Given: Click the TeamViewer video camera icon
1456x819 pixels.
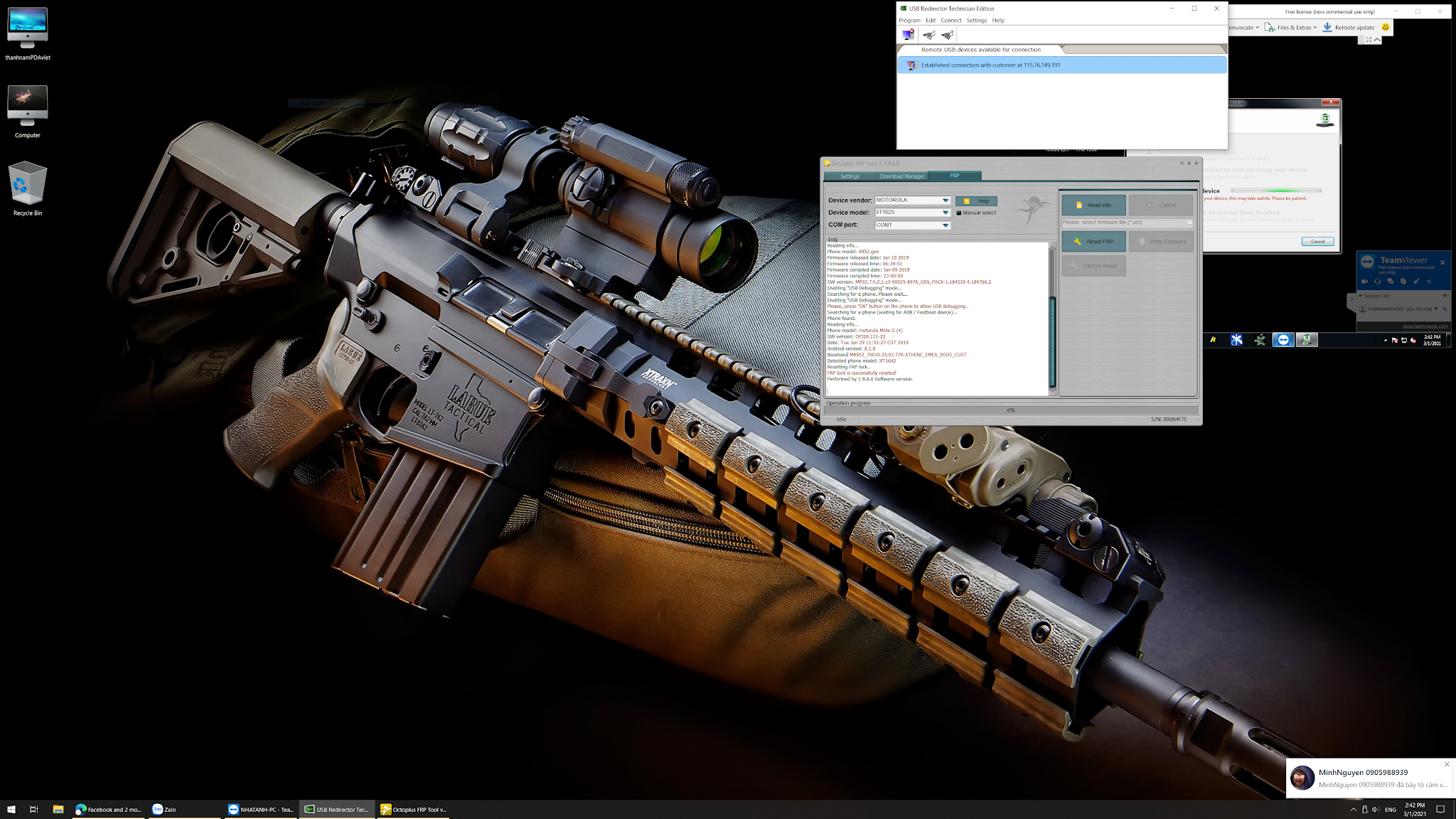Looking at the screenshot, I should (x=1364, y=282).
